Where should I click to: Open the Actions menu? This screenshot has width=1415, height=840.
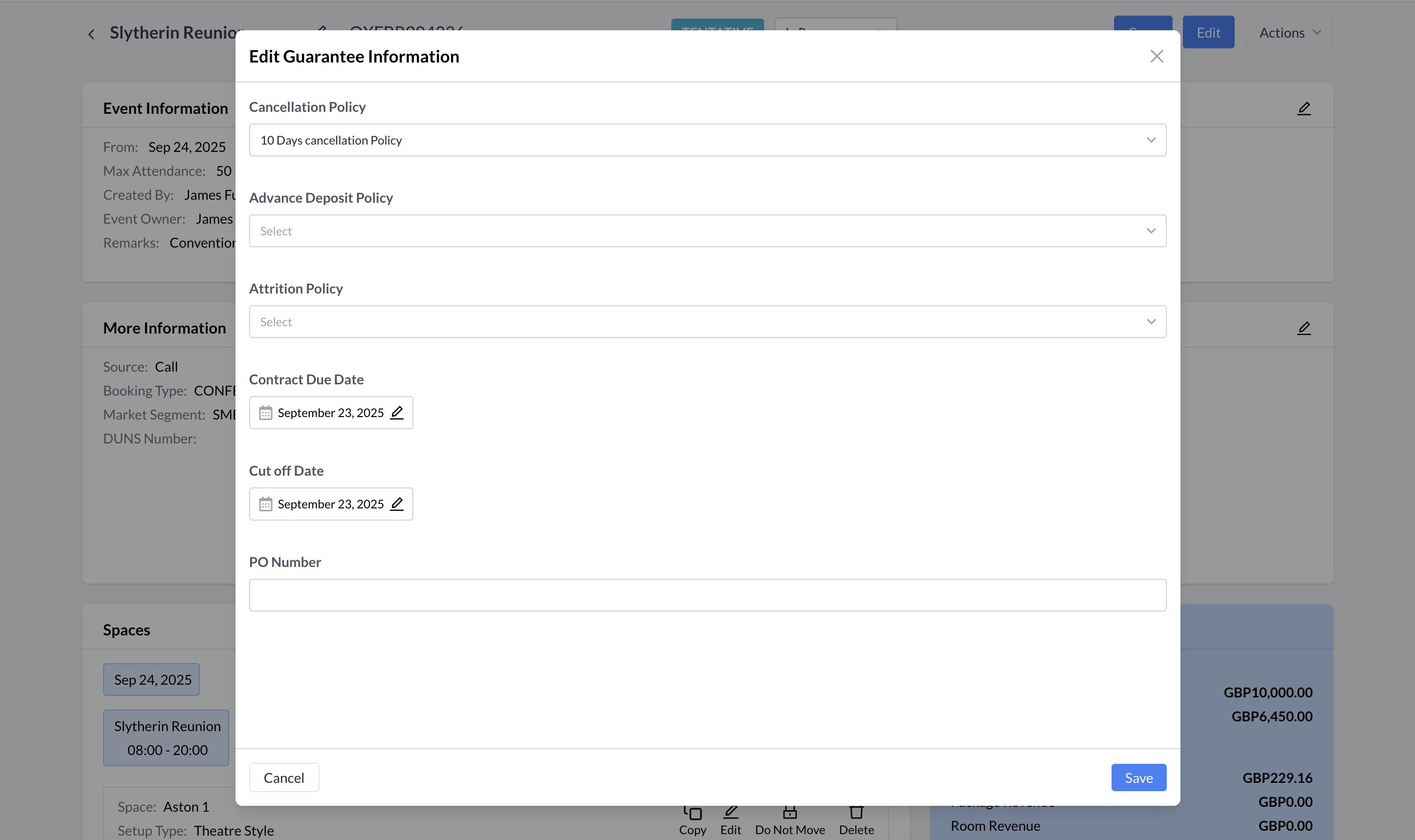(1289, 33)
